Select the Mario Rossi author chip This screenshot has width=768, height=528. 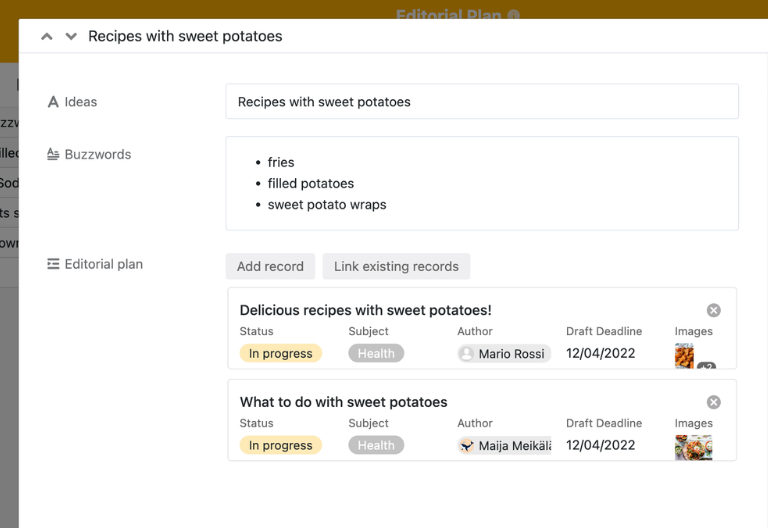coord(504,353)
